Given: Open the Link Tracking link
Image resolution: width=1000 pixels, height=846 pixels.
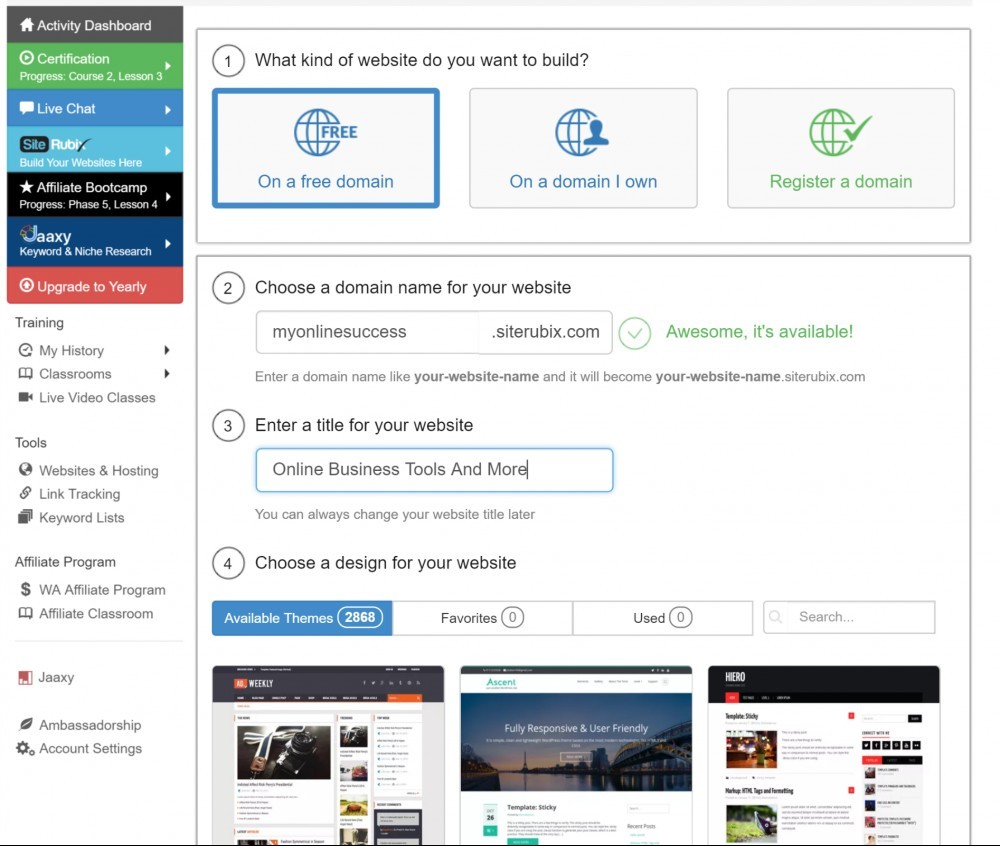Looking at the screenshot, I should [x=80, y=493].
